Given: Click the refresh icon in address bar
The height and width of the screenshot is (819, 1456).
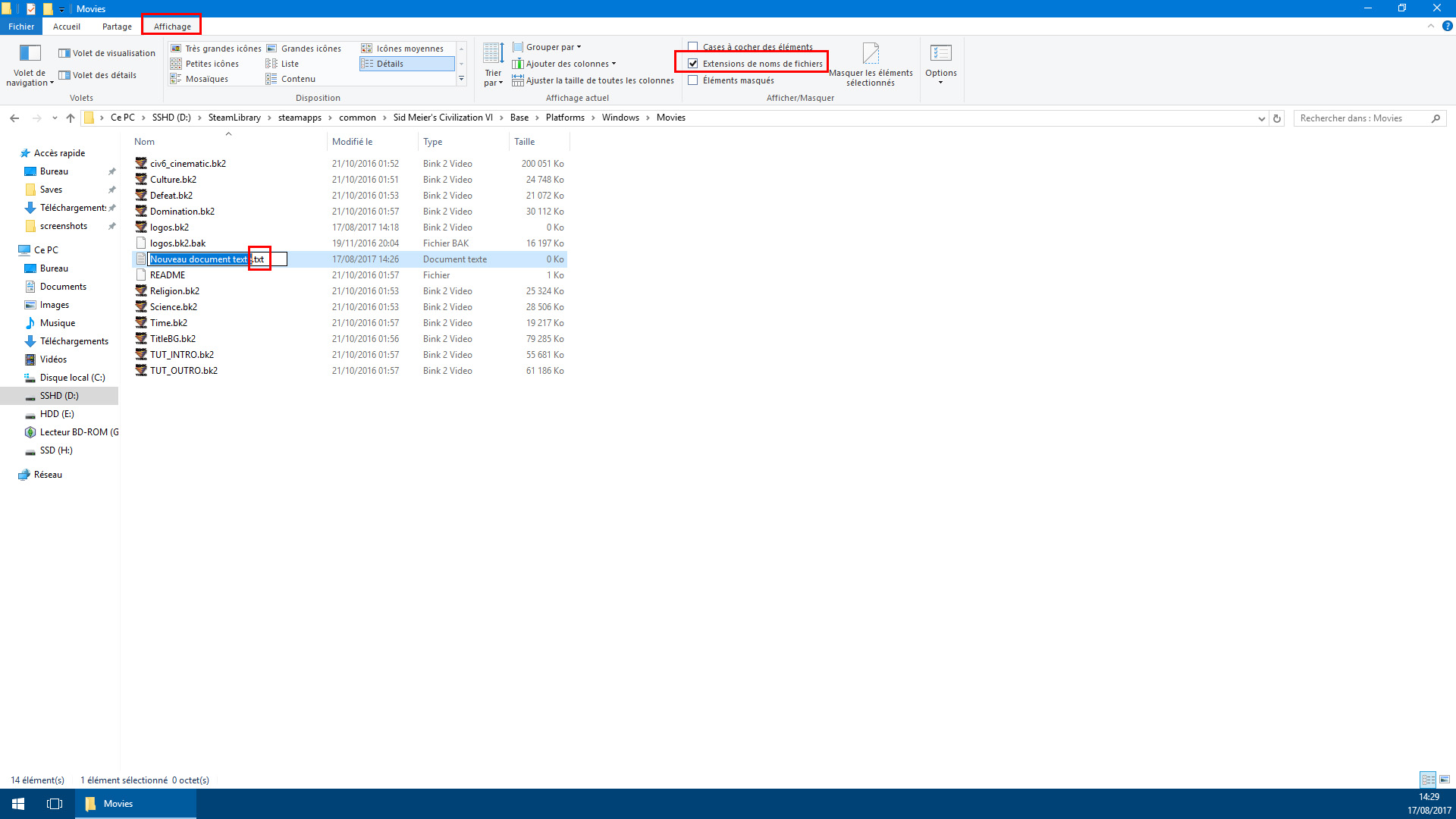Looking at the screenshot, I should click(1277, 118).
